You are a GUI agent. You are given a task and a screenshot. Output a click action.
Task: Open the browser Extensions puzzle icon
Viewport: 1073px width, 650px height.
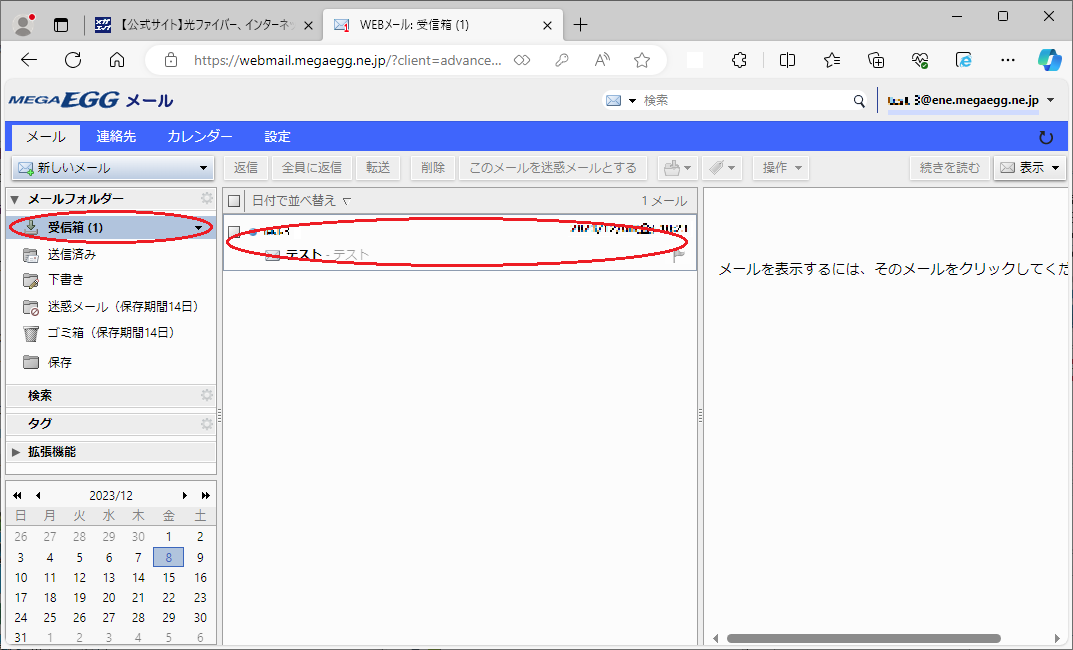(740, 60)
